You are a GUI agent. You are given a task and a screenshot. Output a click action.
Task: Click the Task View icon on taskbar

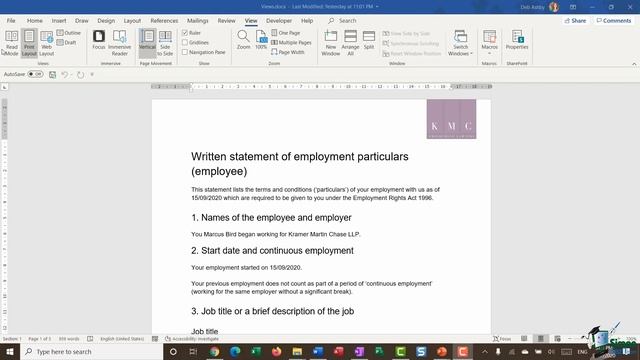193,351
